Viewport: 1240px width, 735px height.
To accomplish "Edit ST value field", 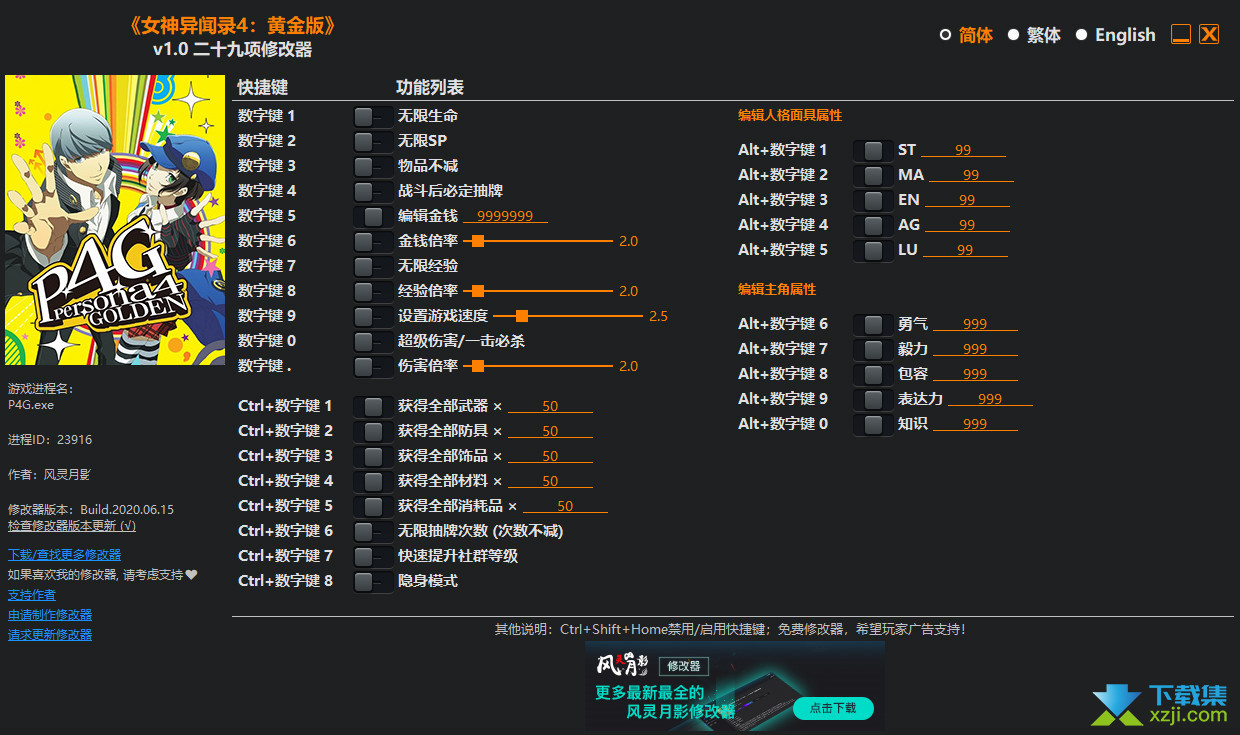I will click(x=963, y=150).
